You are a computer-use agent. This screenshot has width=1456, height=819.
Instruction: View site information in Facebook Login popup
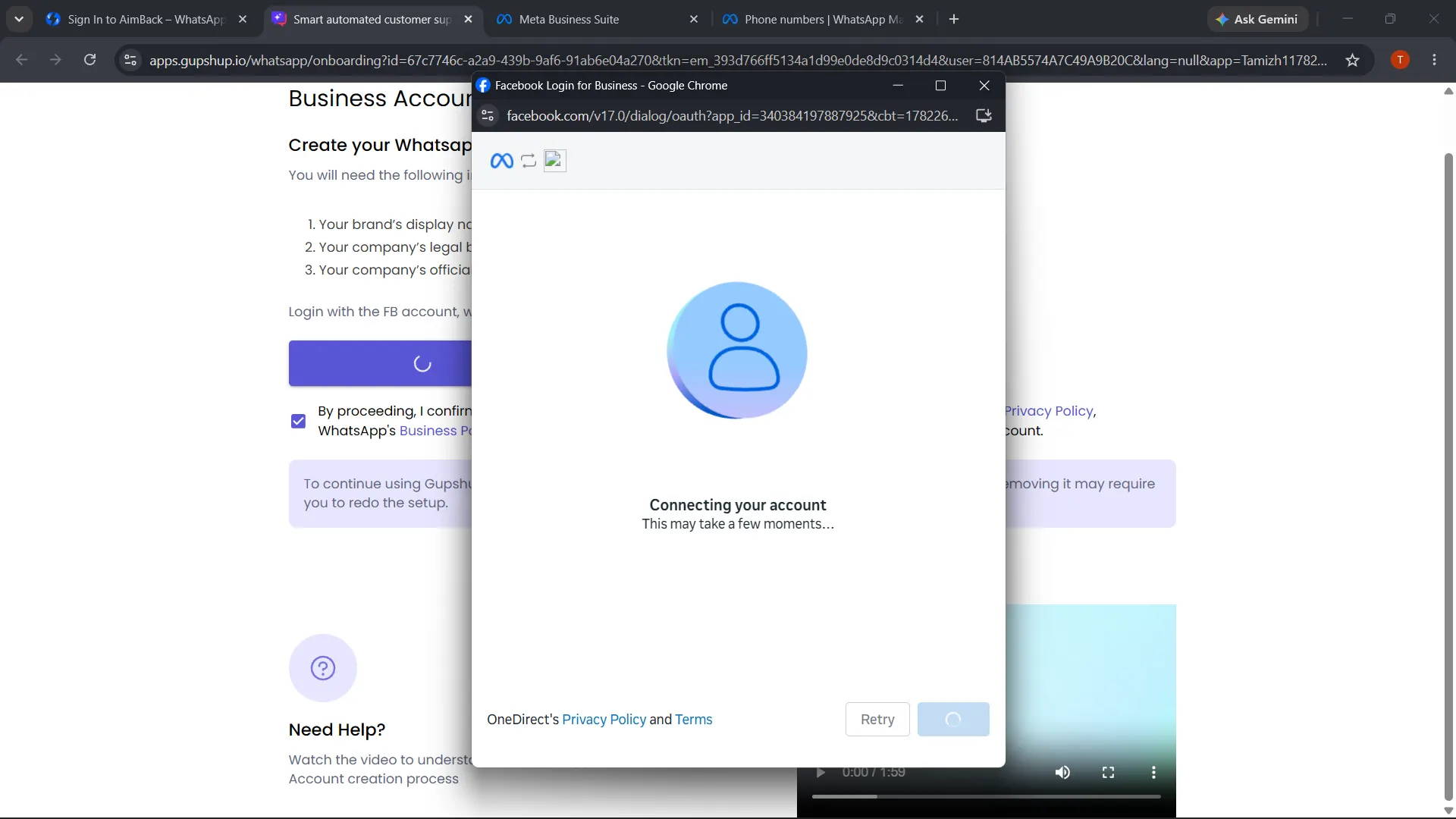(x=488, y=115)
